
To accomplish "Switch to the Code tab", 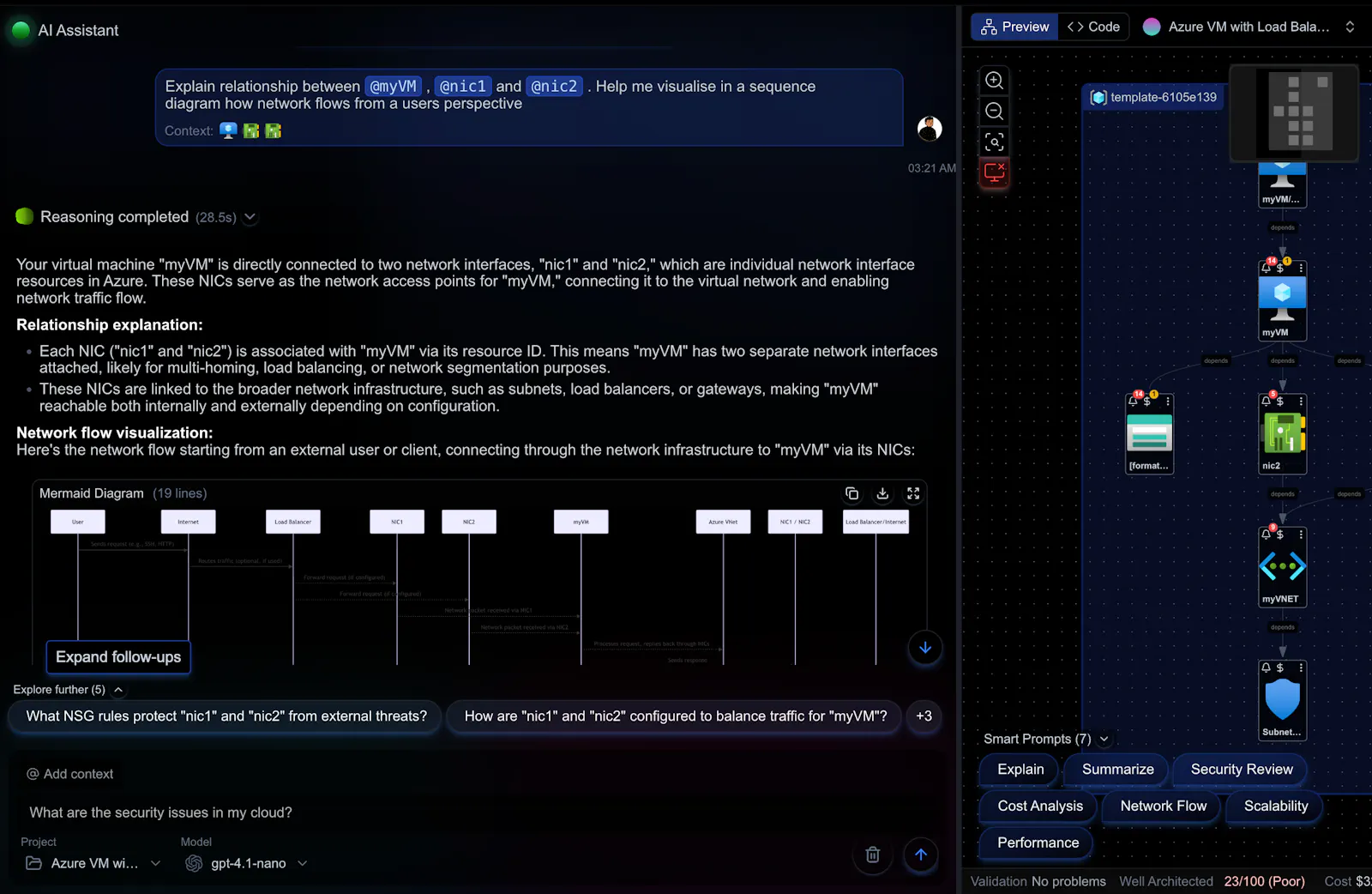I will tap(1093, 27).
